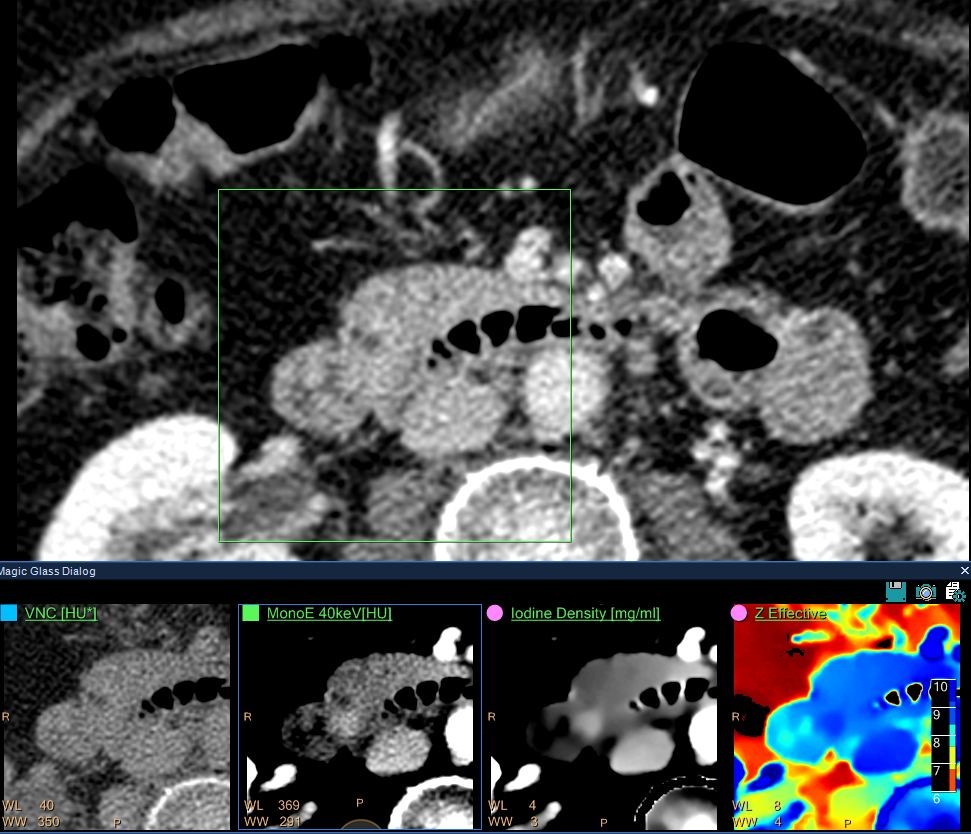Open the Iodine Density [mg/ml] result selector

tap(585, 613)
